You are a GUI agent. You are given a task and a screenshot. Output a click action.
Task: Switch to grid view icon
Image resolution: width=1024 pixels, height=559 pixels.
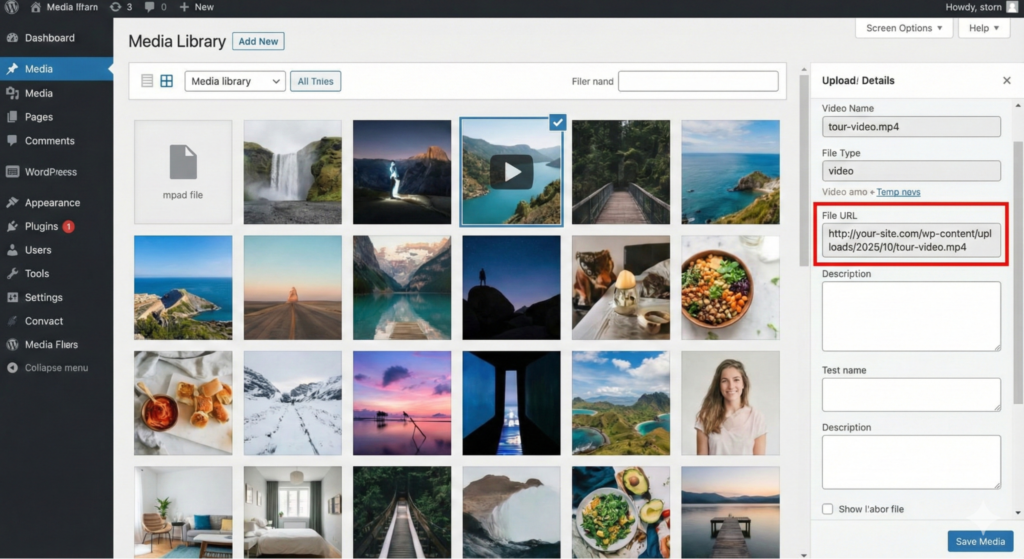click(167, 81)
